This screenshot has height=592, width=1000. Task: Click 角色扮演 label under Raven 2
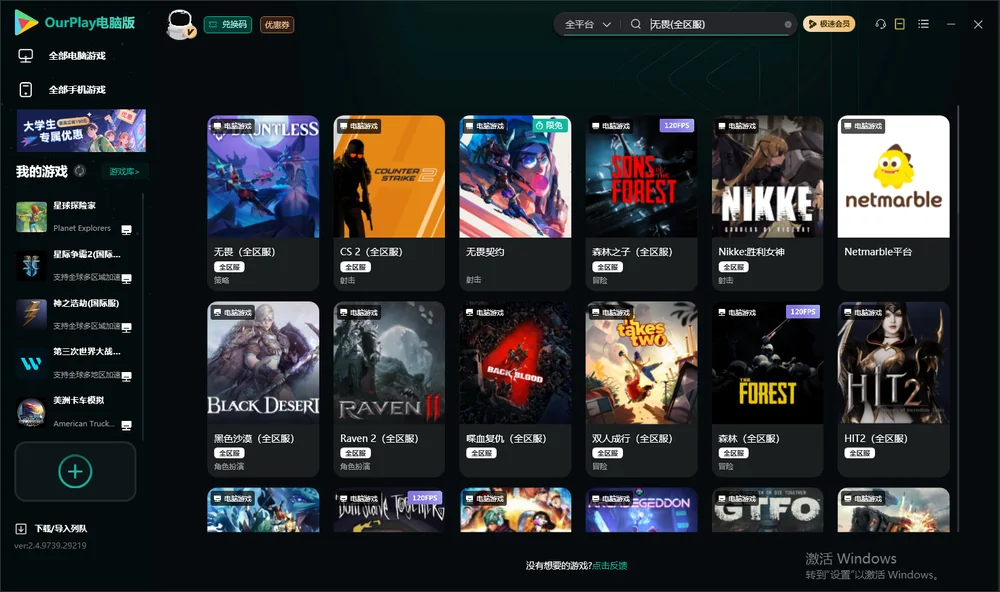coord(355,467)
